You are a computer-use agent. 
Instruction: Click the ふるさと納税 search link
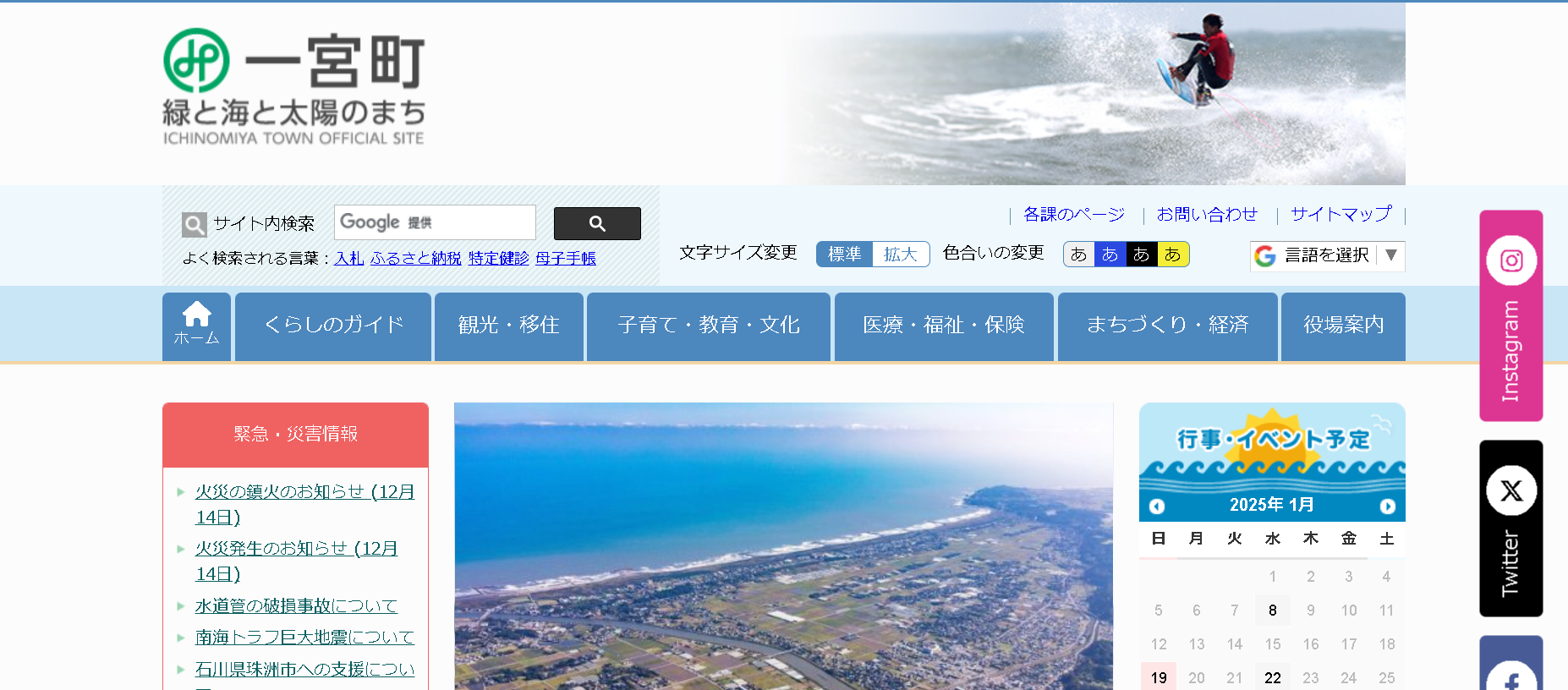tap(415, 259)
